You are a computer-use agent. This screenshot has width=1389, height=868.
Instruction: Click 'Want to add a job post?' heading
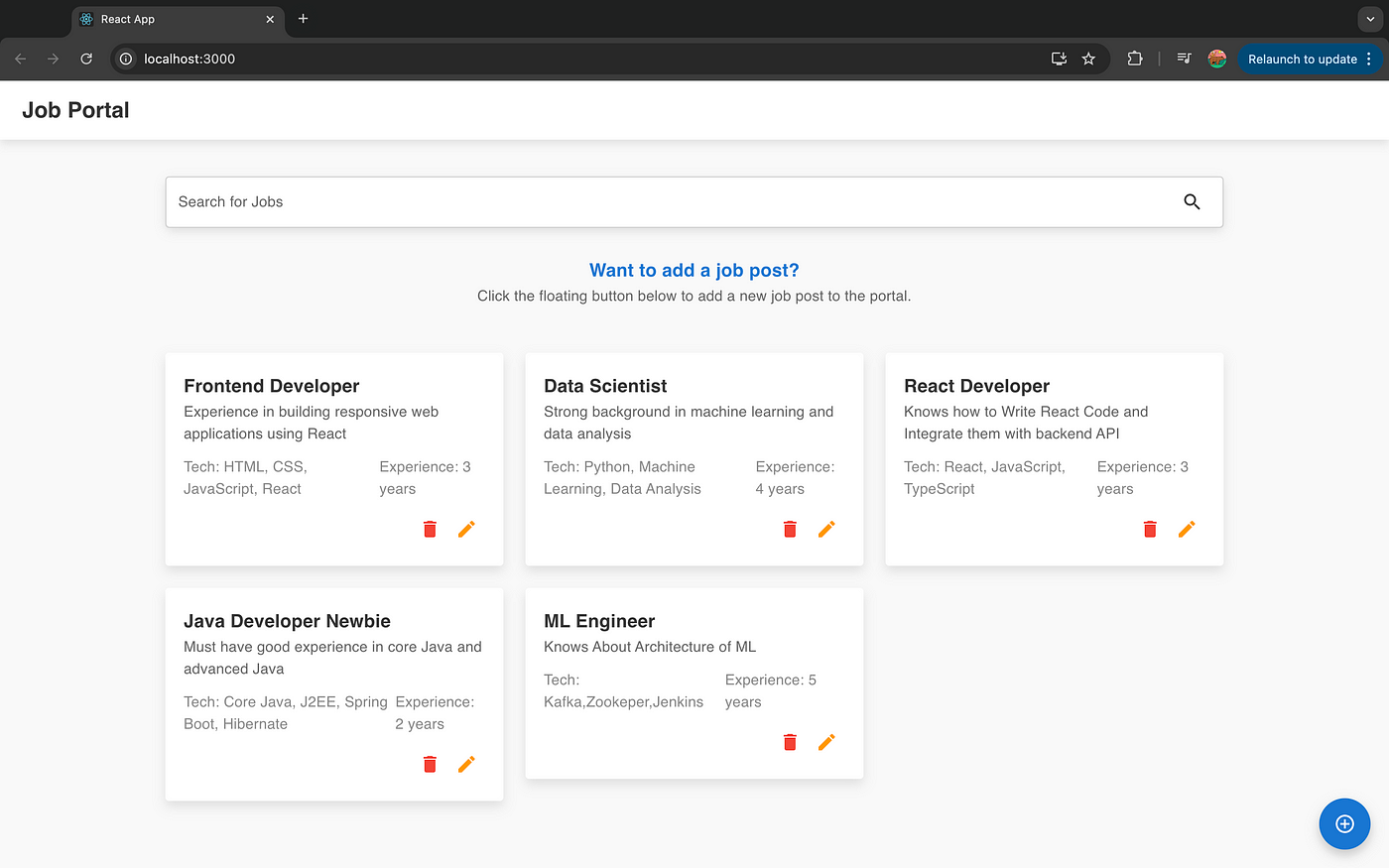tap(694, 270)
